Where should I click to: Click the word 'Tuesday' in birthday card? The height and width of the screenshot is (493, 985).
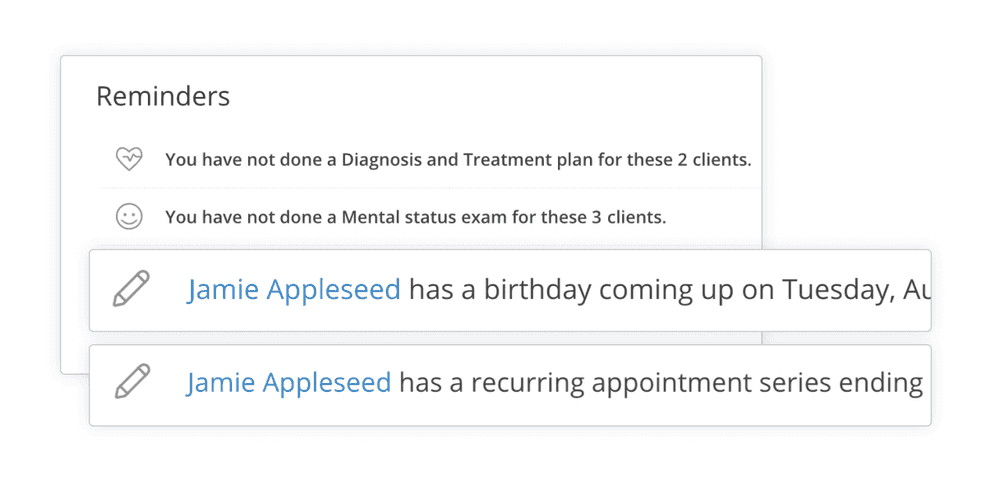click(x=838, y=290)
